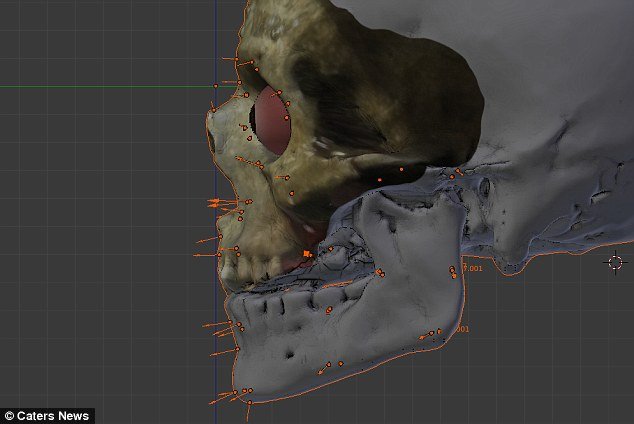Click the upper .001 label near the jaw angle

click(x=472, y=268)
